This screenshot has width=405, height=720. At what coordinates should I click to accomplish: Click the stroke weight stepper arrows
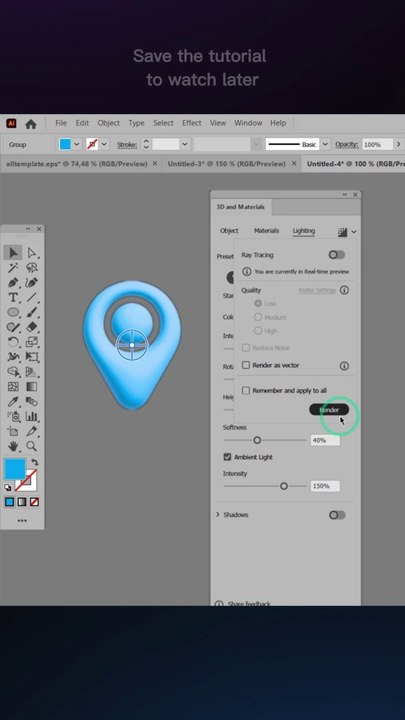click(146, 144)
